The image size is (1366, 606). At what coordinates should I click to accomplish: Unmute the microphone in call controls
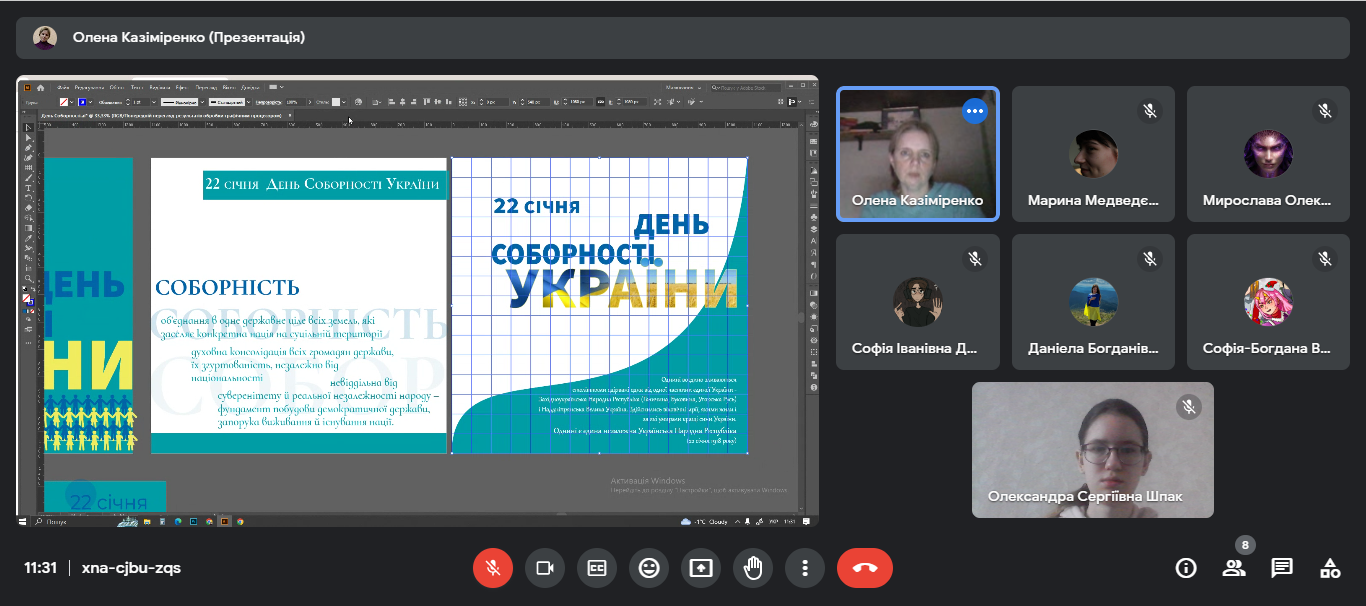(492, 568)
